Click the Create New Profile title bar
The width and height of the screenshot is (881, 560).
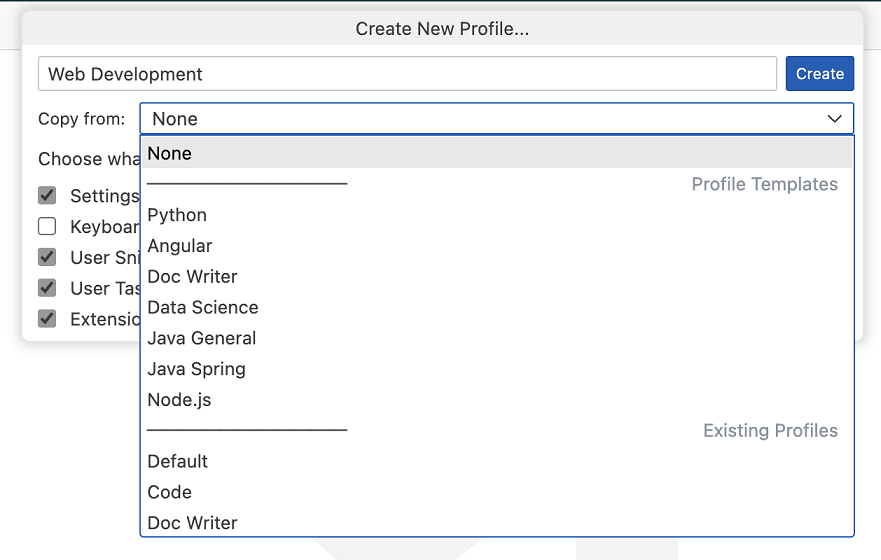442,29
